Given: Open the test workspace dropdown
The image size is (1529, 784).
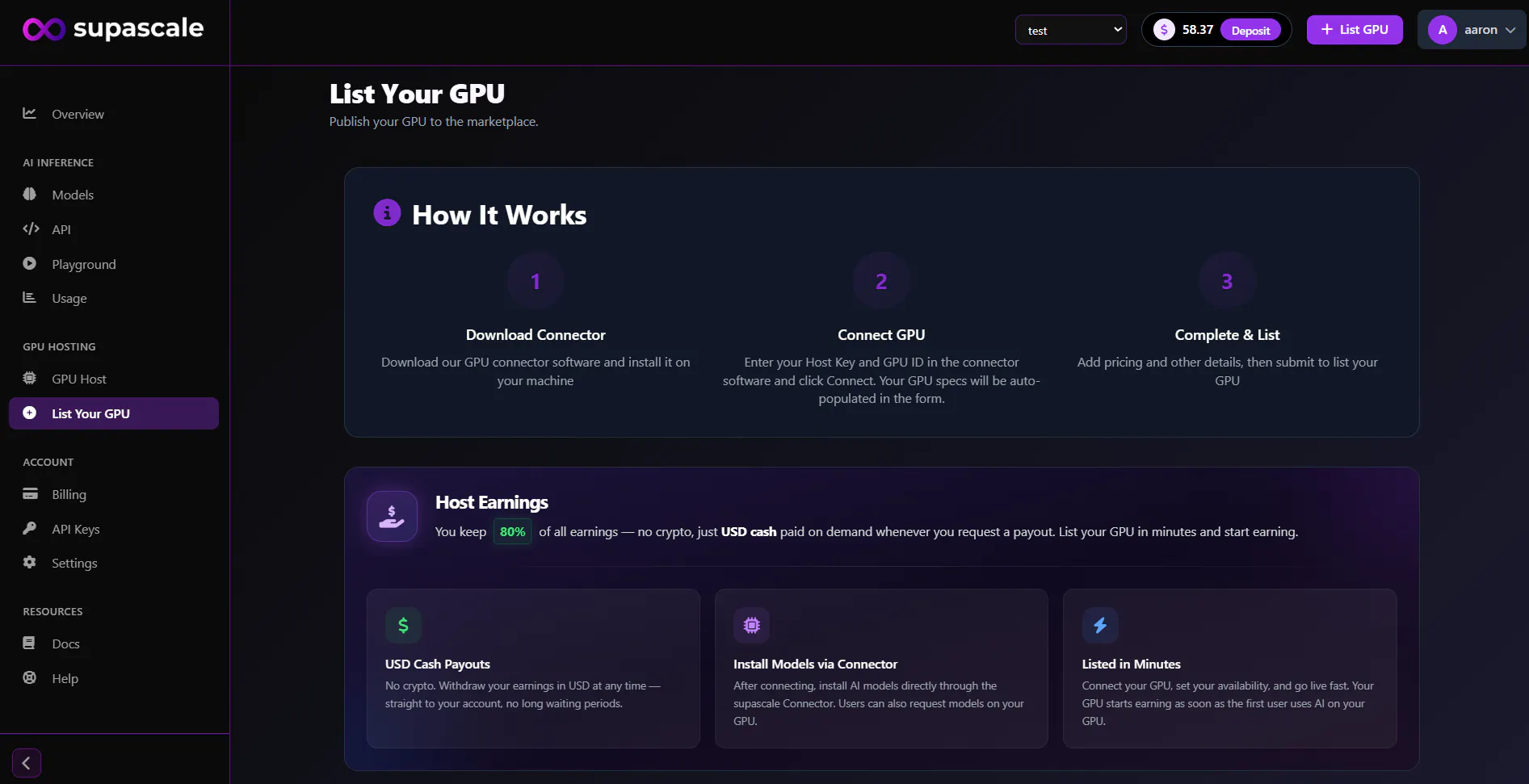Looking at the screenshot, I should (1071, 31).
